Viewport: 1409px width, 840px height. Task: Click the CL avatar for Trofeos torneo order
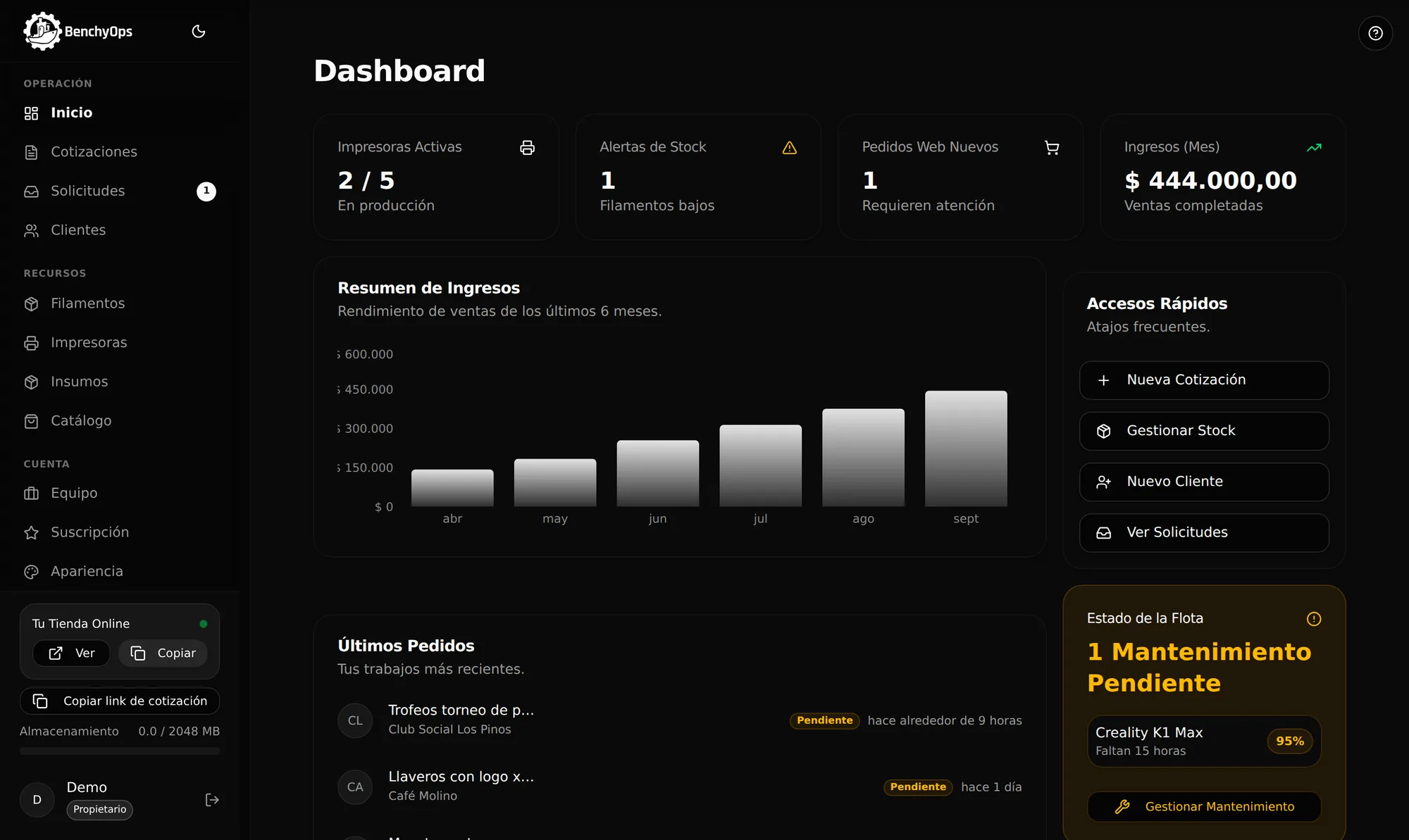355,720
